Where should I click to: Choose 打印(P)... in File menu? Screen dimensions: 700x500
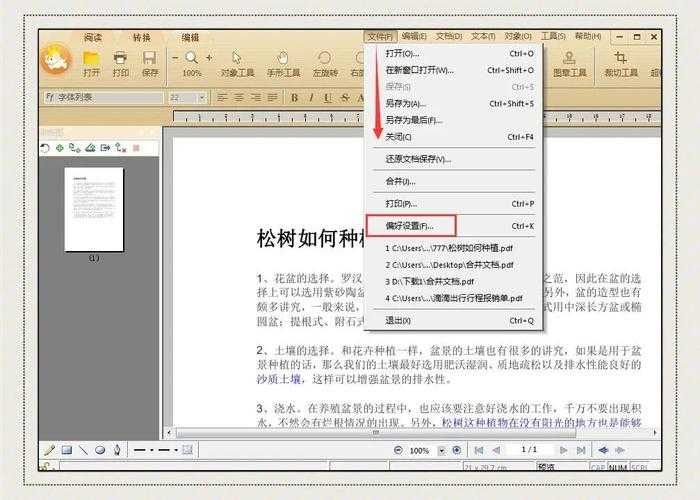(454, 204)
